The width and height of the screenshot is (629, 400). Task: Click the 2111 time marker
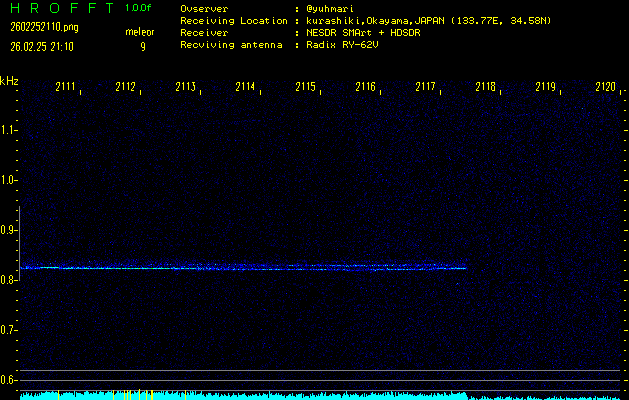(66, 87)
